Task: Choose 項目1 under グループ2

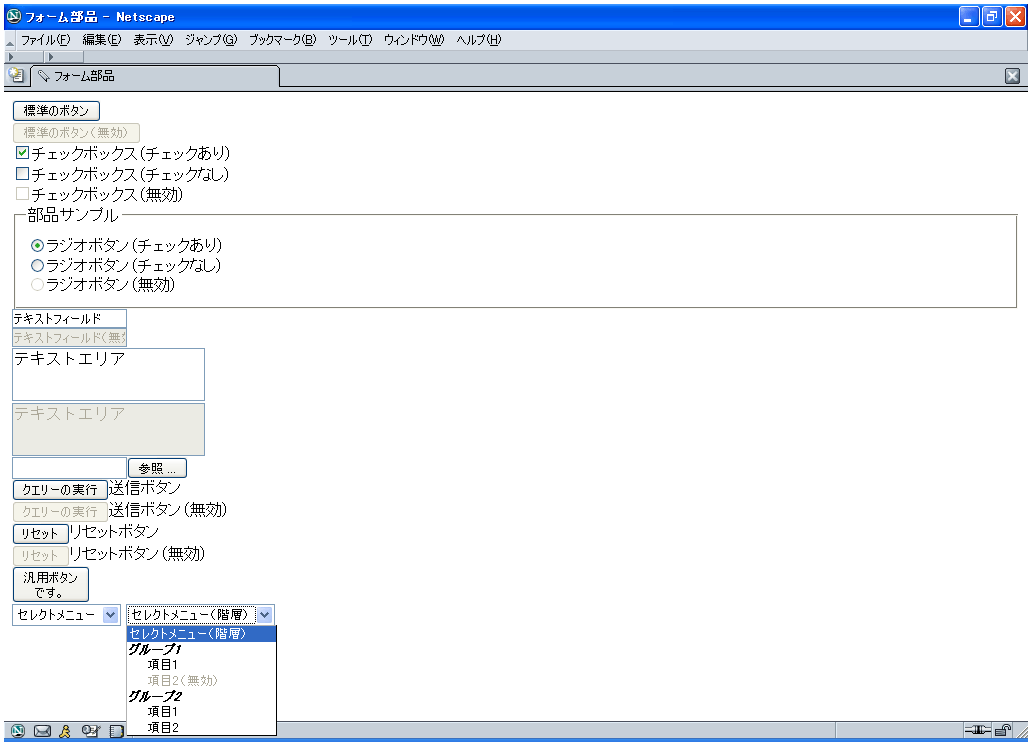Action: coord(201,712)
